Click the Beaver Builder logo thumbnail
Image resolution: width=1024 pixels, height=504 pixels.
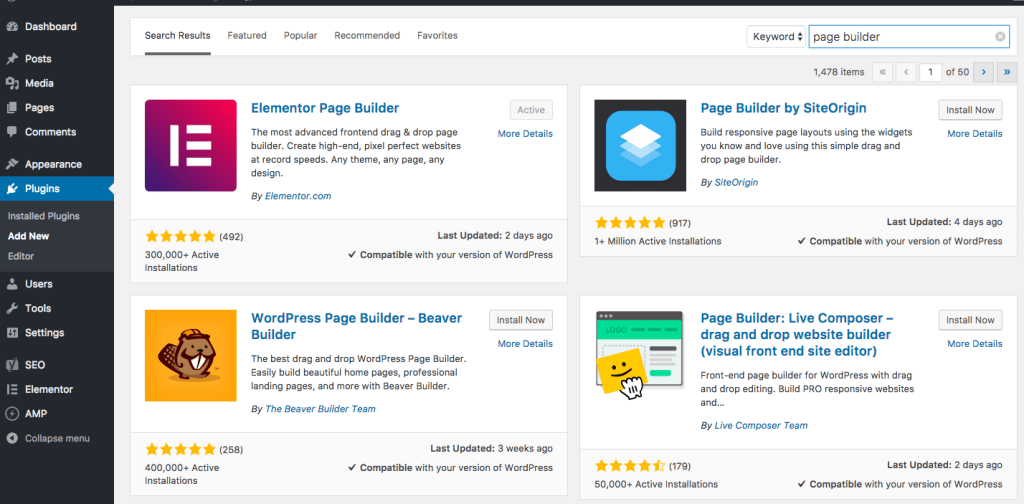tap(191, 355)
